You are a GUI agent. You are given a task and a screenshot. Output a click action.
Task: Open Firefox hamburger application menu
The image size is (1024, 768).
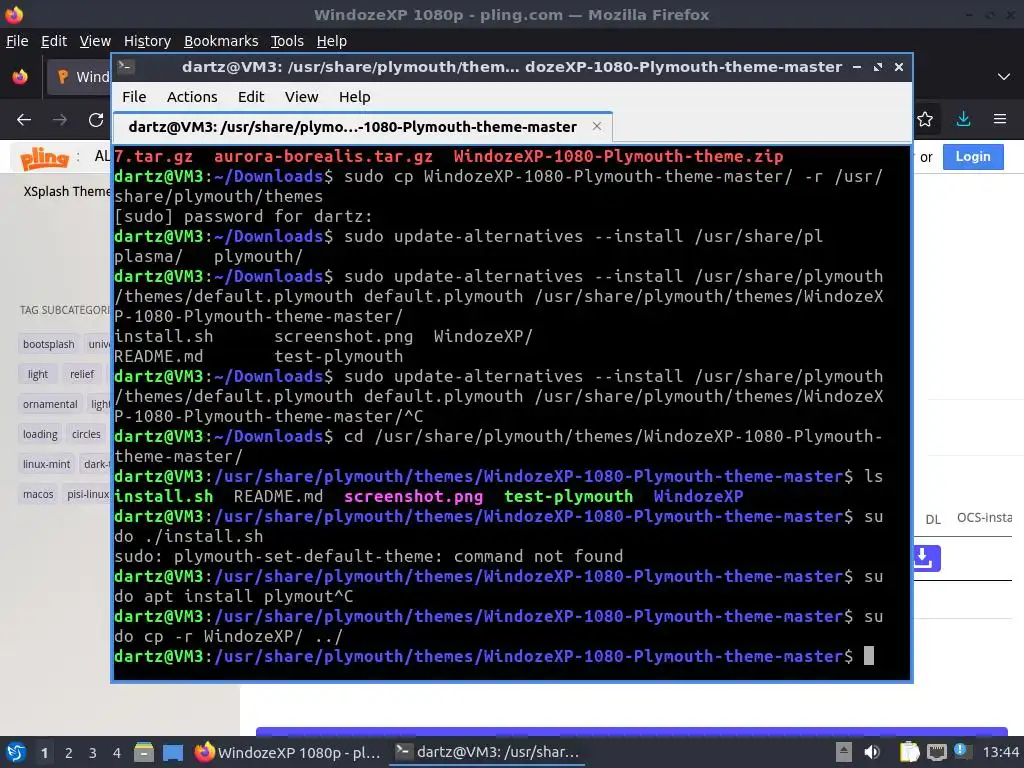click(x=1000, y=119)
